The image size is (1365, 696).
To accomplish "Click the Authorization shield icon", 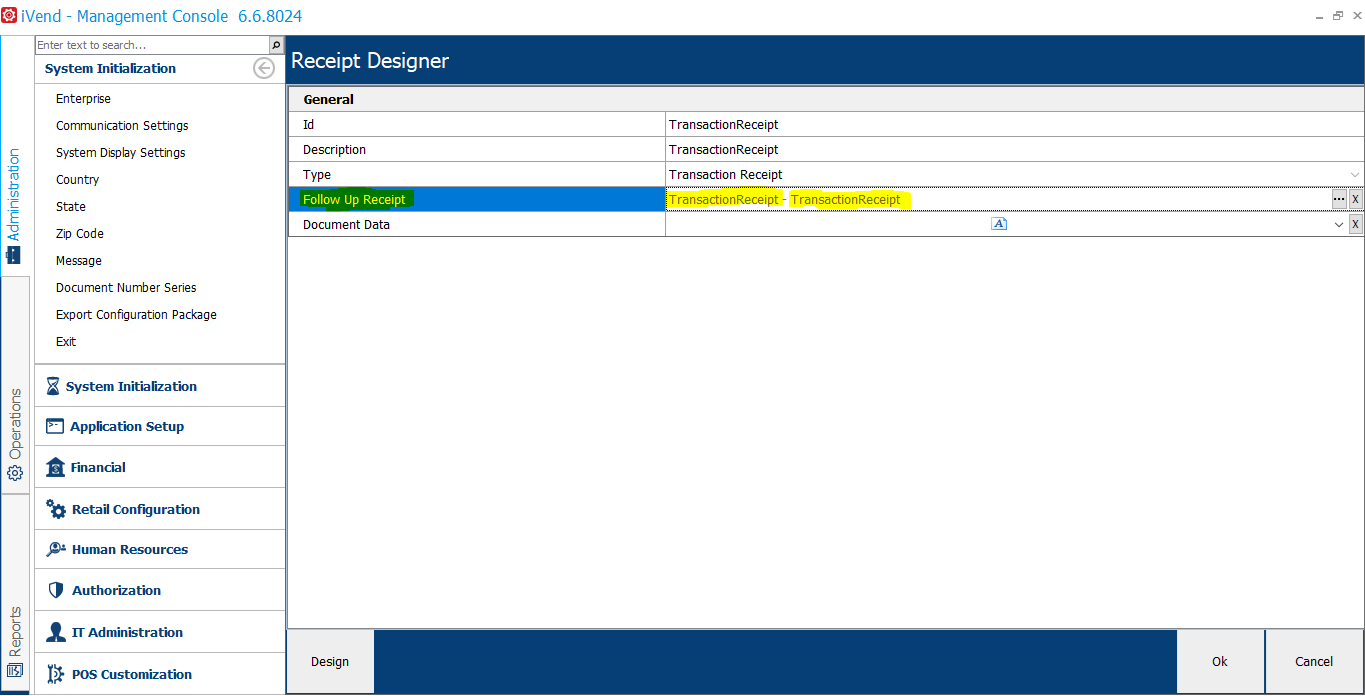I will point(56,590).
